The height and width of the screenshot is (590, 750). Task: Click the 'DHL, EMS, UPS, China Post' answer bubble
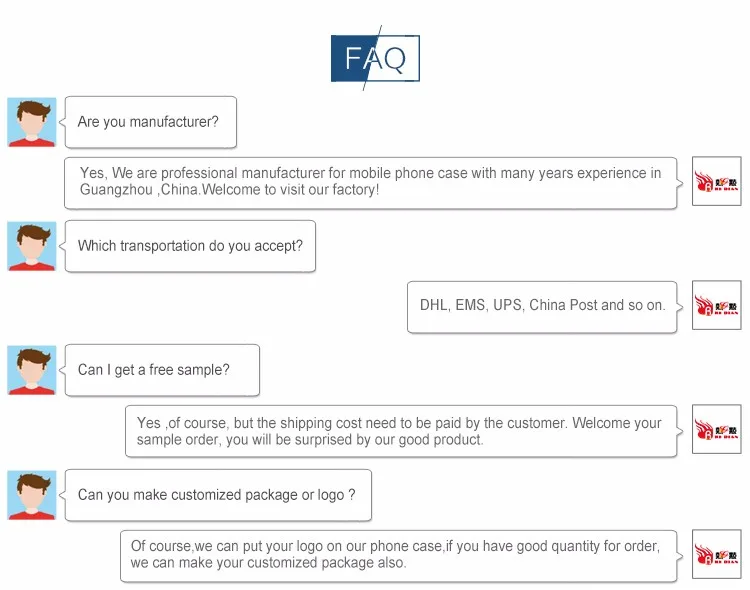pos(542,305)
